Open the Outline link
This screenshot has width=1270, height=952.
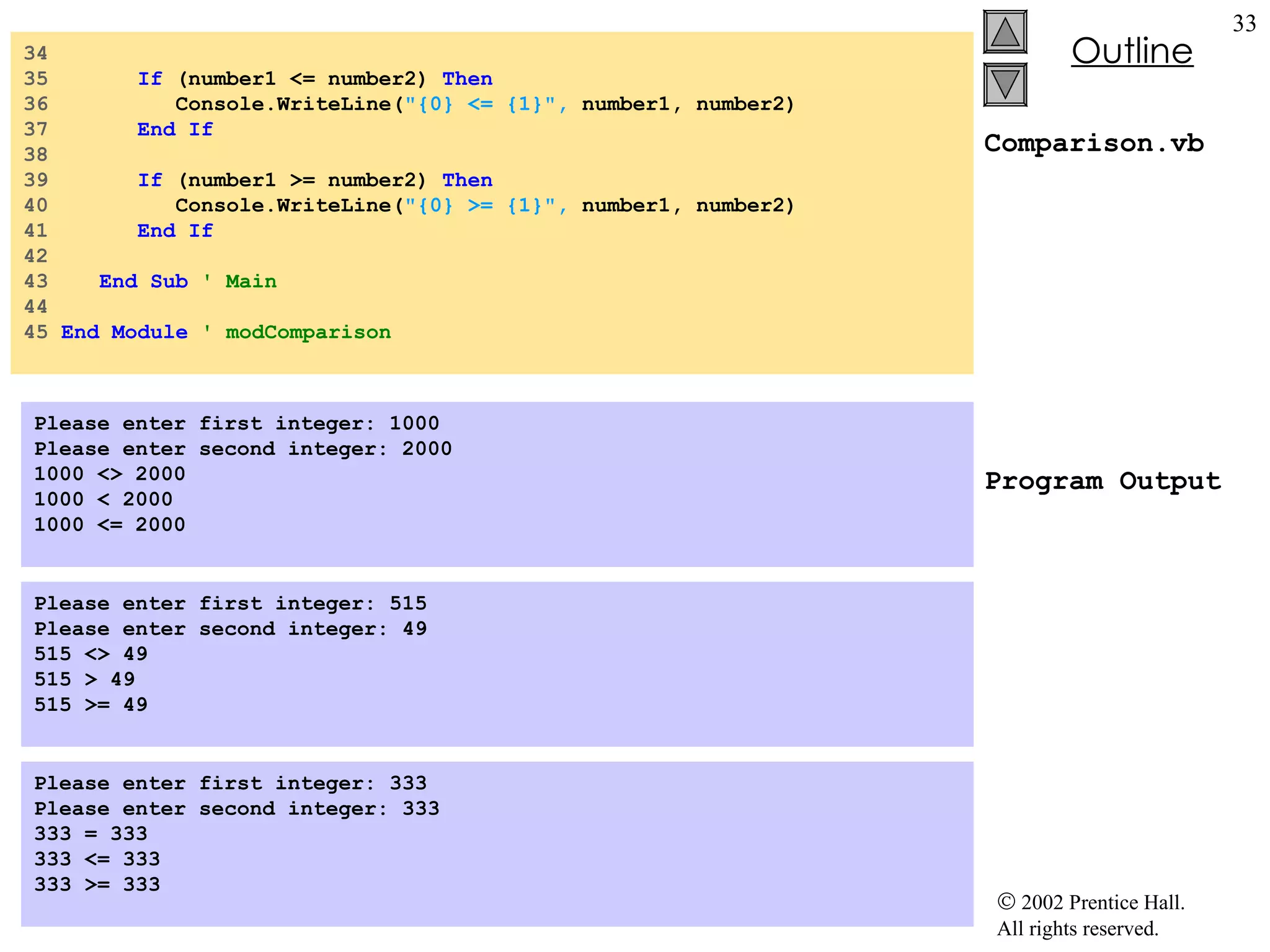[1132, 51]
